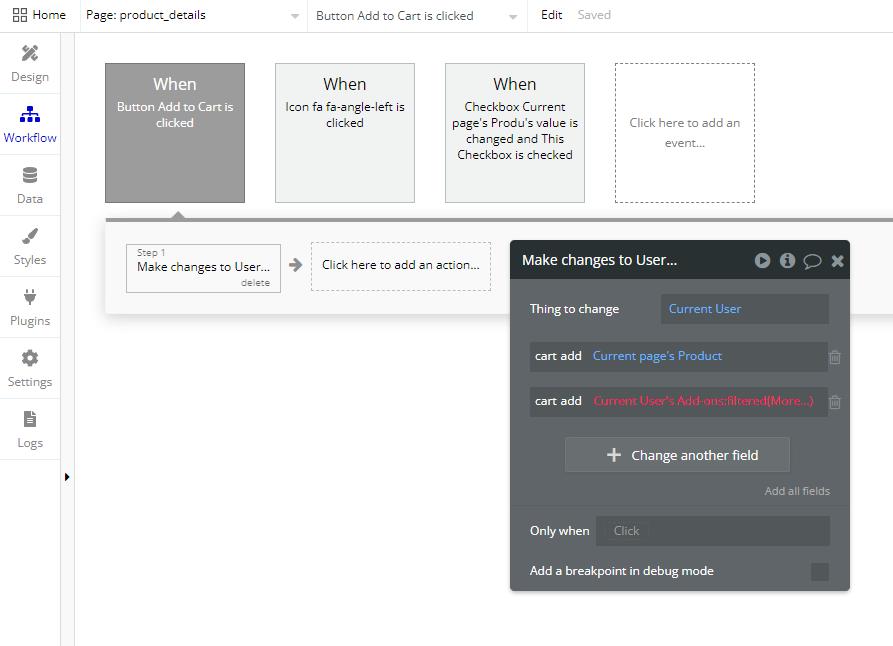
Task: Click the Only when condition field
Action: click(712, 531)
